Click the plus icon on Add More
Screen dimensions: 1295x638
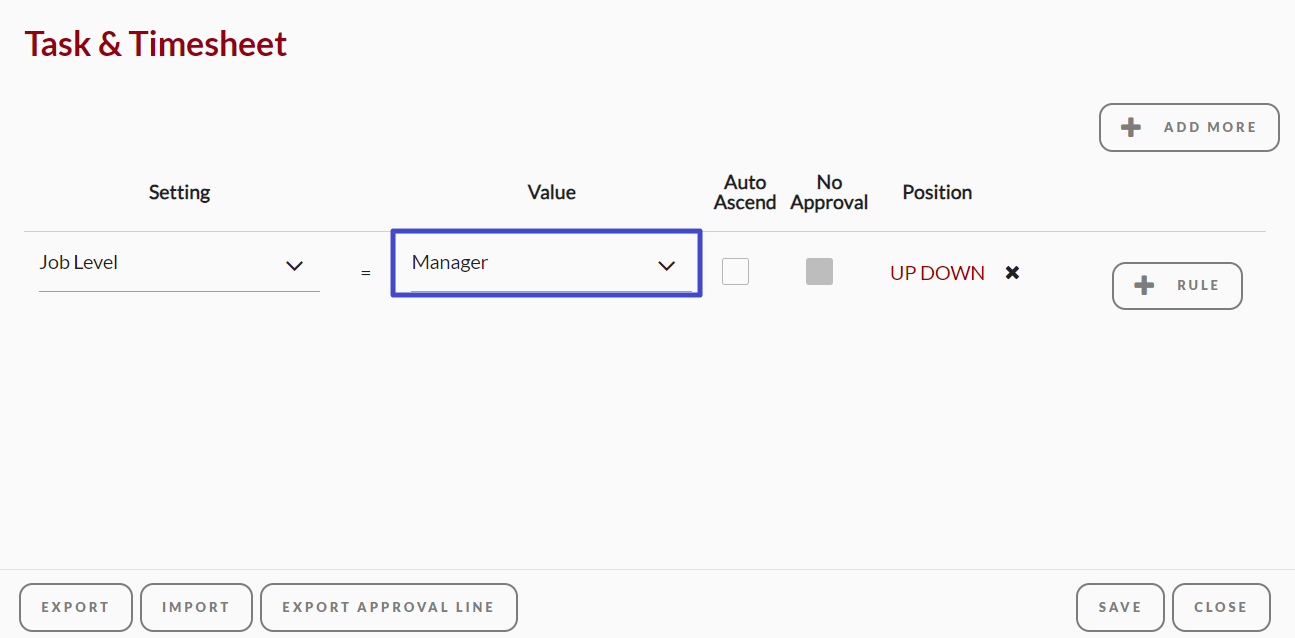1131,127
